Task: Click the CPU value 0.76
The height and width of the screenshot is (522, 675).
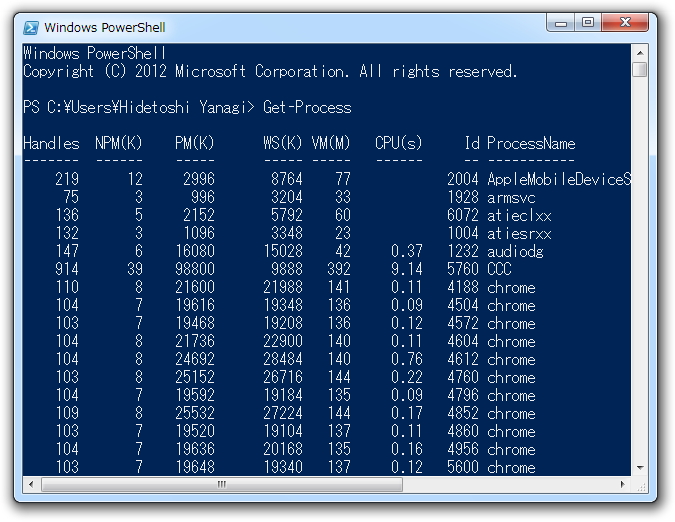Action: [407, 359]
